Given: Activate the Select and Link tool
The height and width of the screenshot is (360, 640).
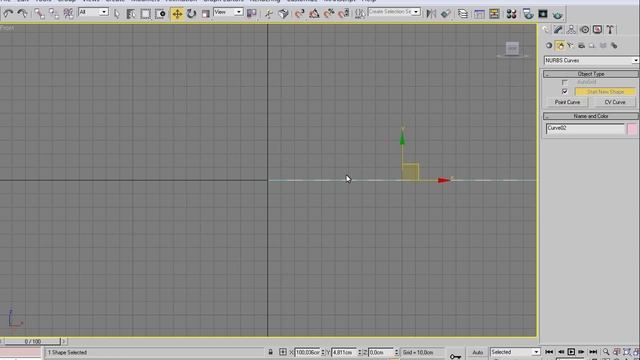Looking at the screenshot, I should [39, 13].
